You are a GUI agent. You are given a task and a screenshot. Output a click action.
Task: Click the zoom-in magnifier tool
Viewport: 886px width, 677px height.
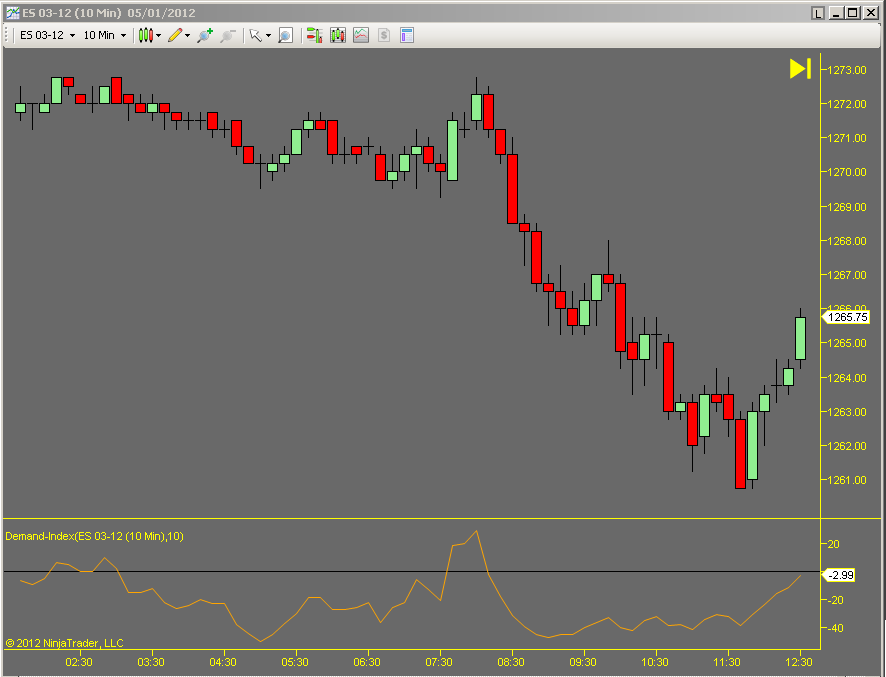click(205, 35)
